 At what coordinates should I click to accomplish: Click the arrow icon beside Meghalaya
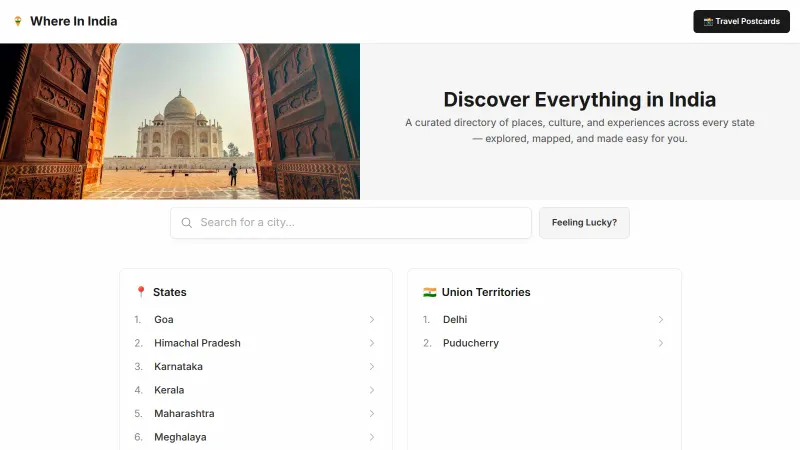pos(371,437)
